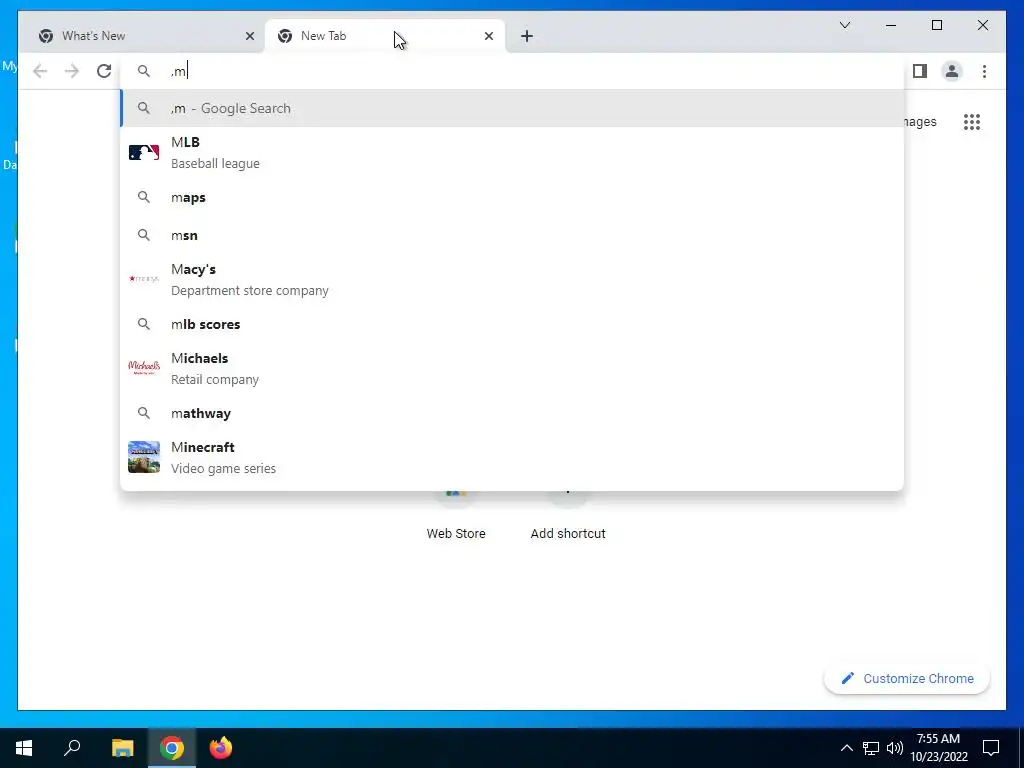Viewport: 1024px width, 768px height.
Task: Open Chrome's three-dot menu
Action: click(x=984, y=71)
